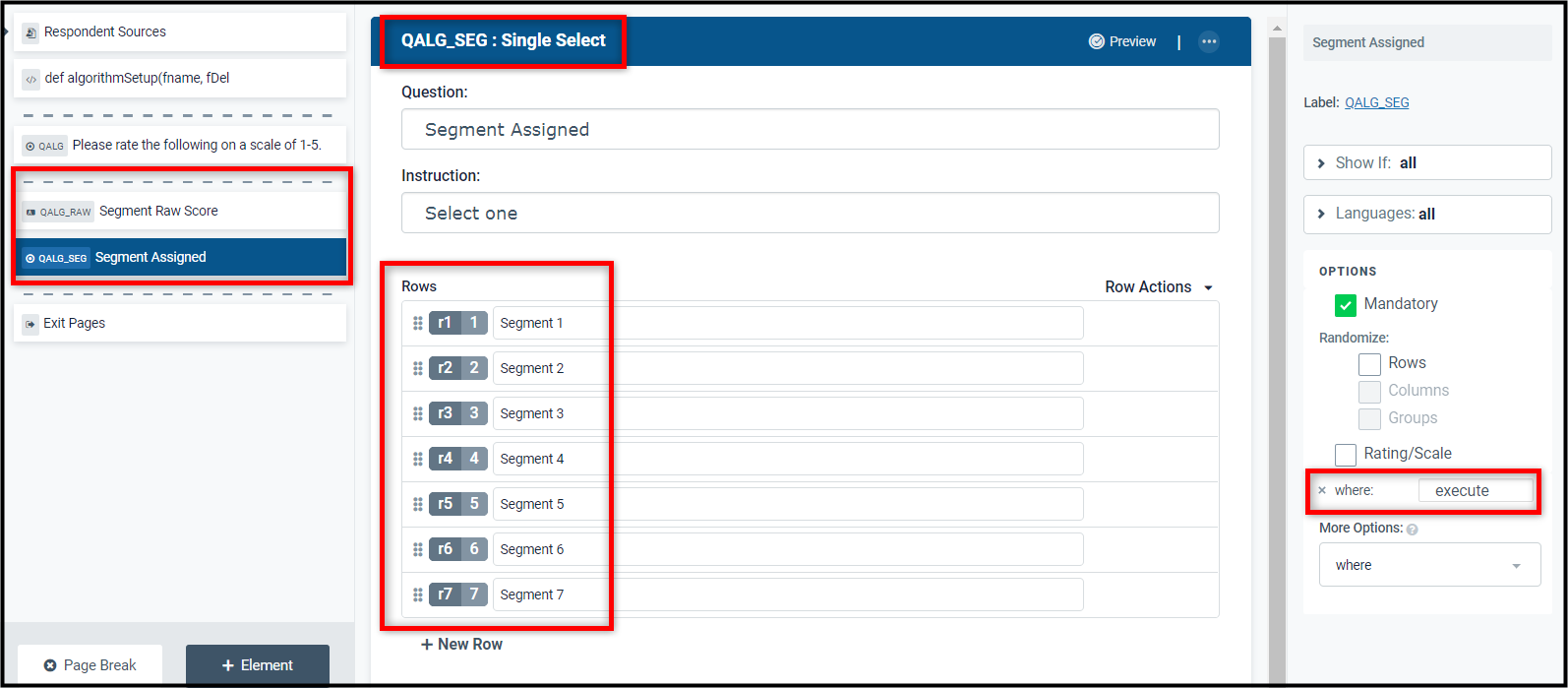Grab the drag handle of row Segment 4

click(418, 459)
